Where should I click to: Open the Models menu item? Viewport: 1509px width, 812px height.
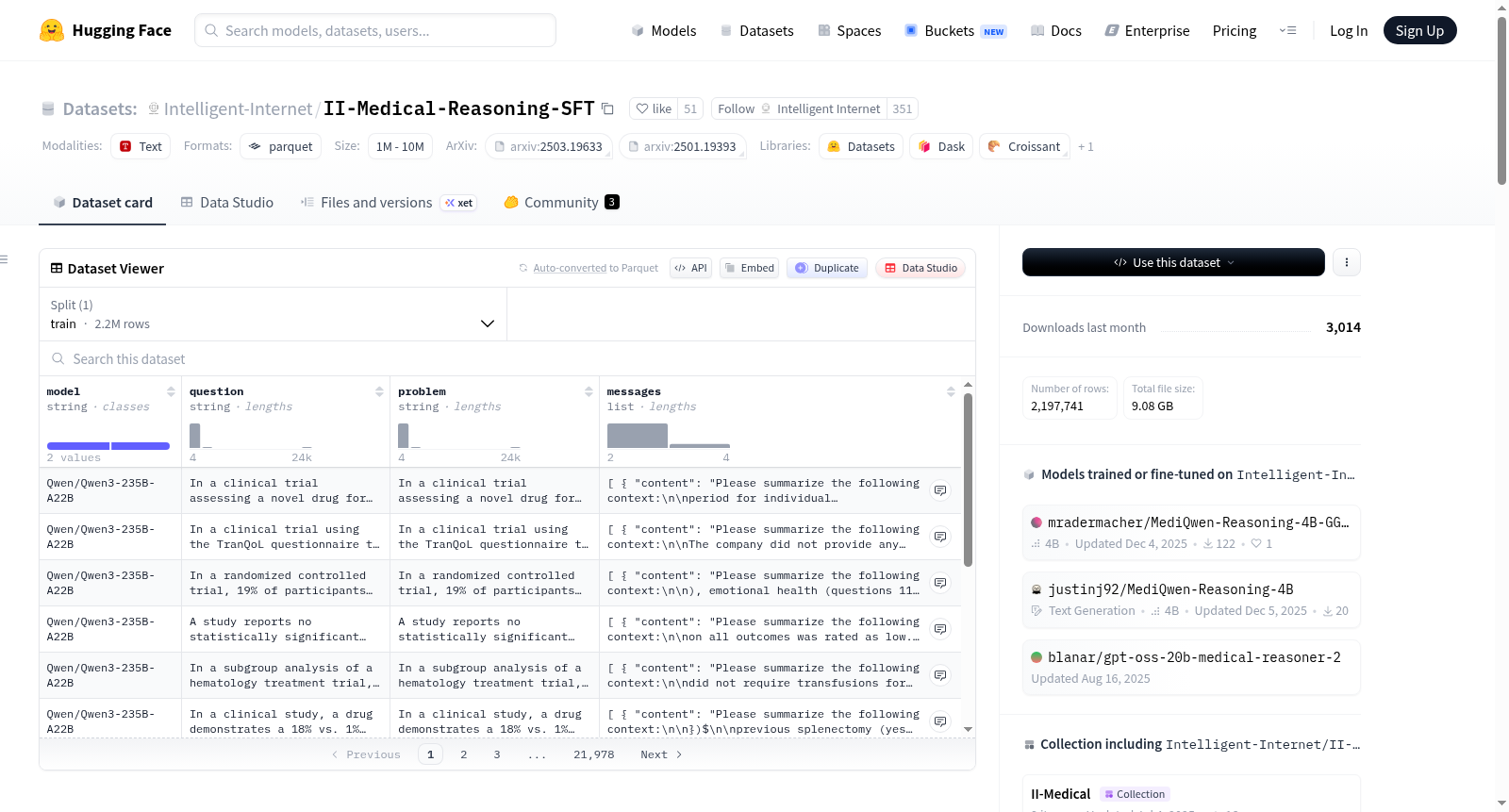pos(664,30)
